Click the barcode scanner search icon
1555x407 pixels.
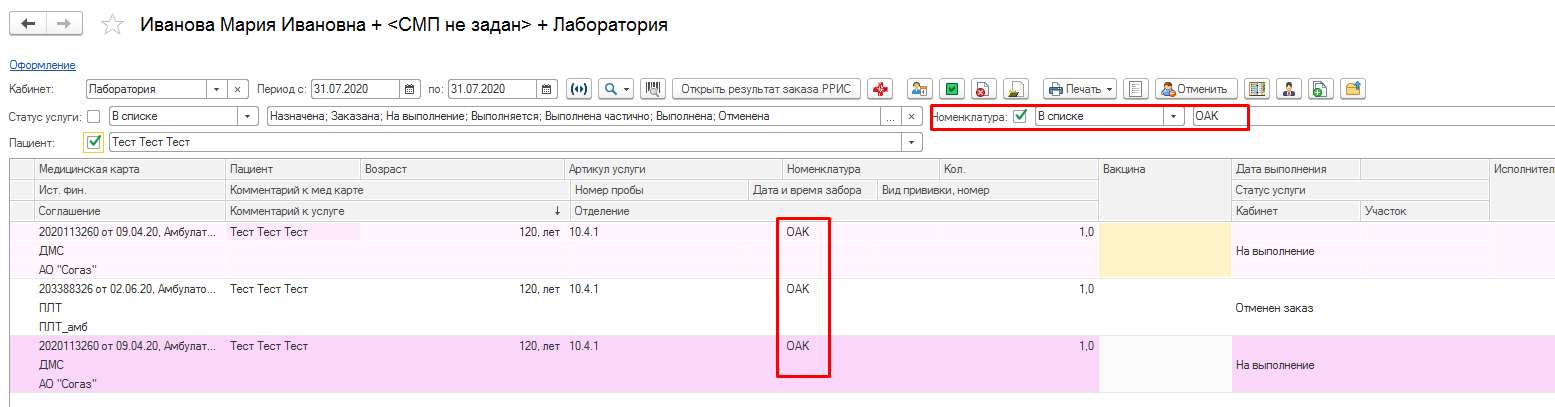654,89
